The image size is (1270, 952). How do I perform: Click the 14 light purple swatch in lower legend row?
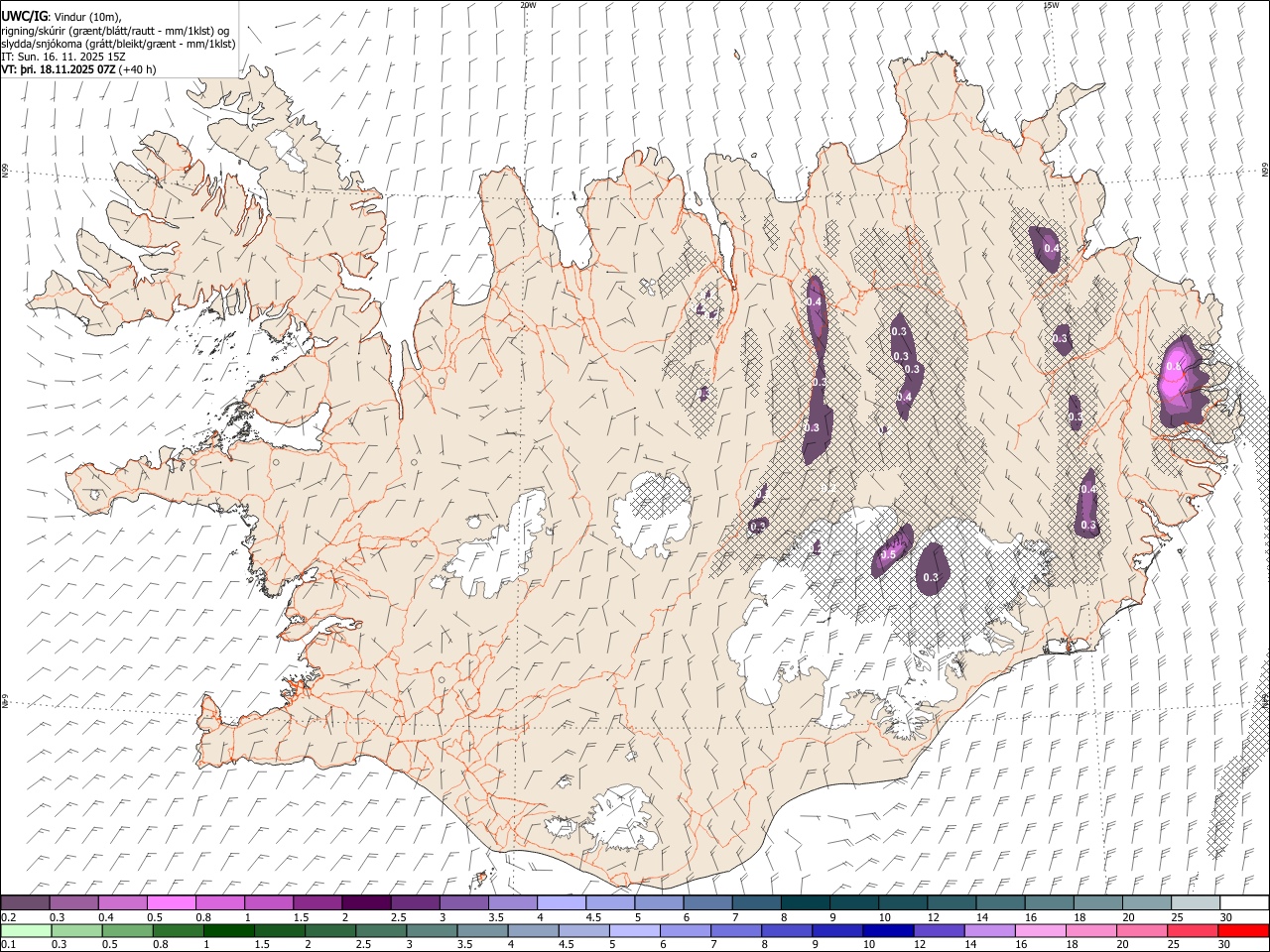[x=988, y=931]
